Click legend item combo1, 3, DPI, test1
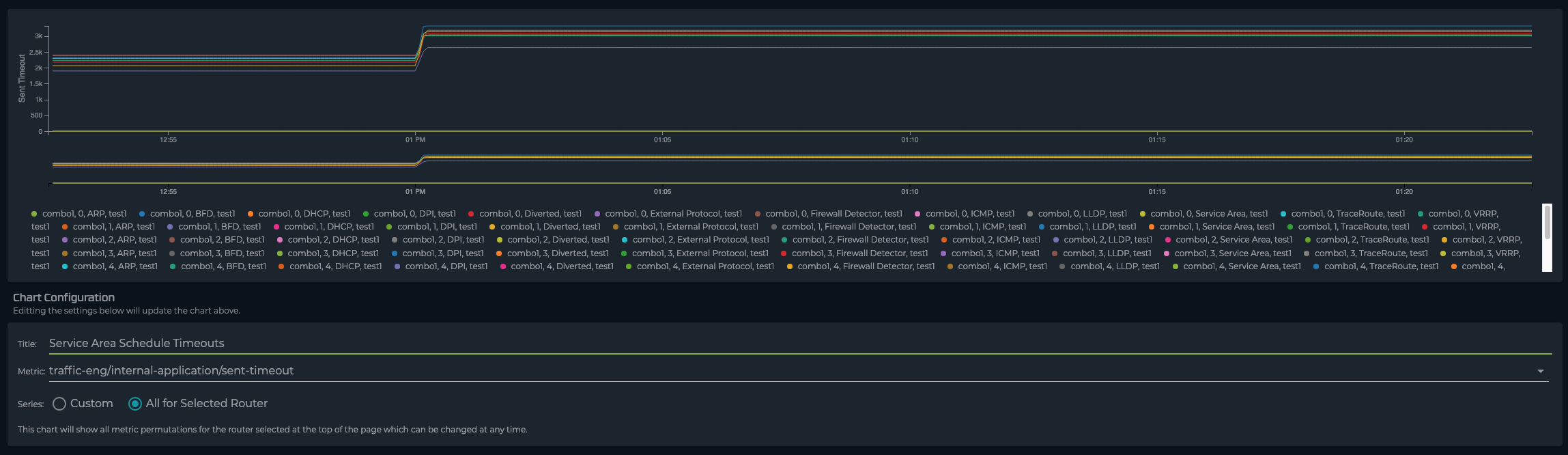1568x455 pixels. [x=438, y=253]
